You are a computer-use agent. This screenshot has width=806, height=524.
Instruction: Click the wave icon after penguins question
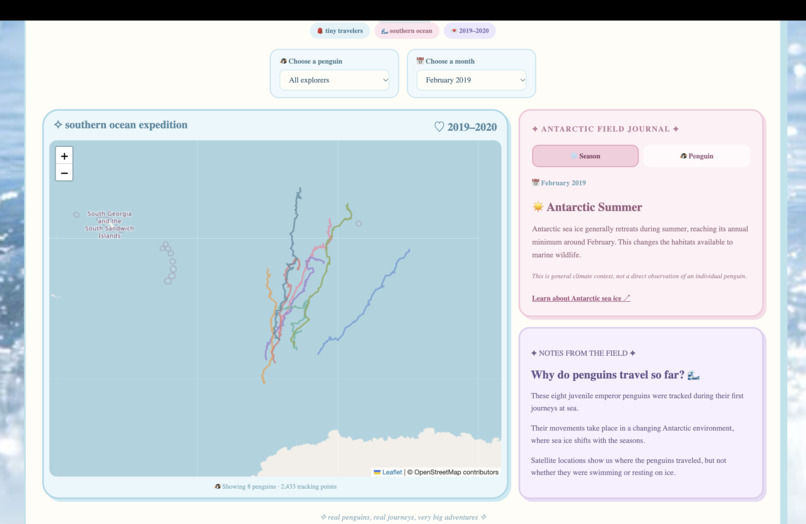(x=693, y=375)
